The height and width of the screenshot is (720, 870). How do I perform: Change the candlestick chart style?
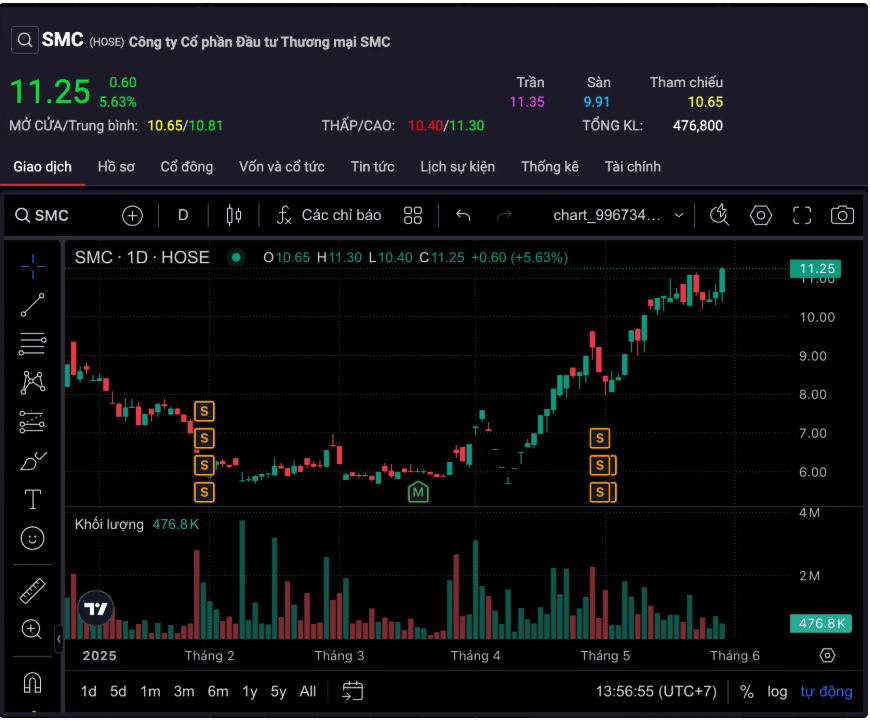[x=234, y=215]
